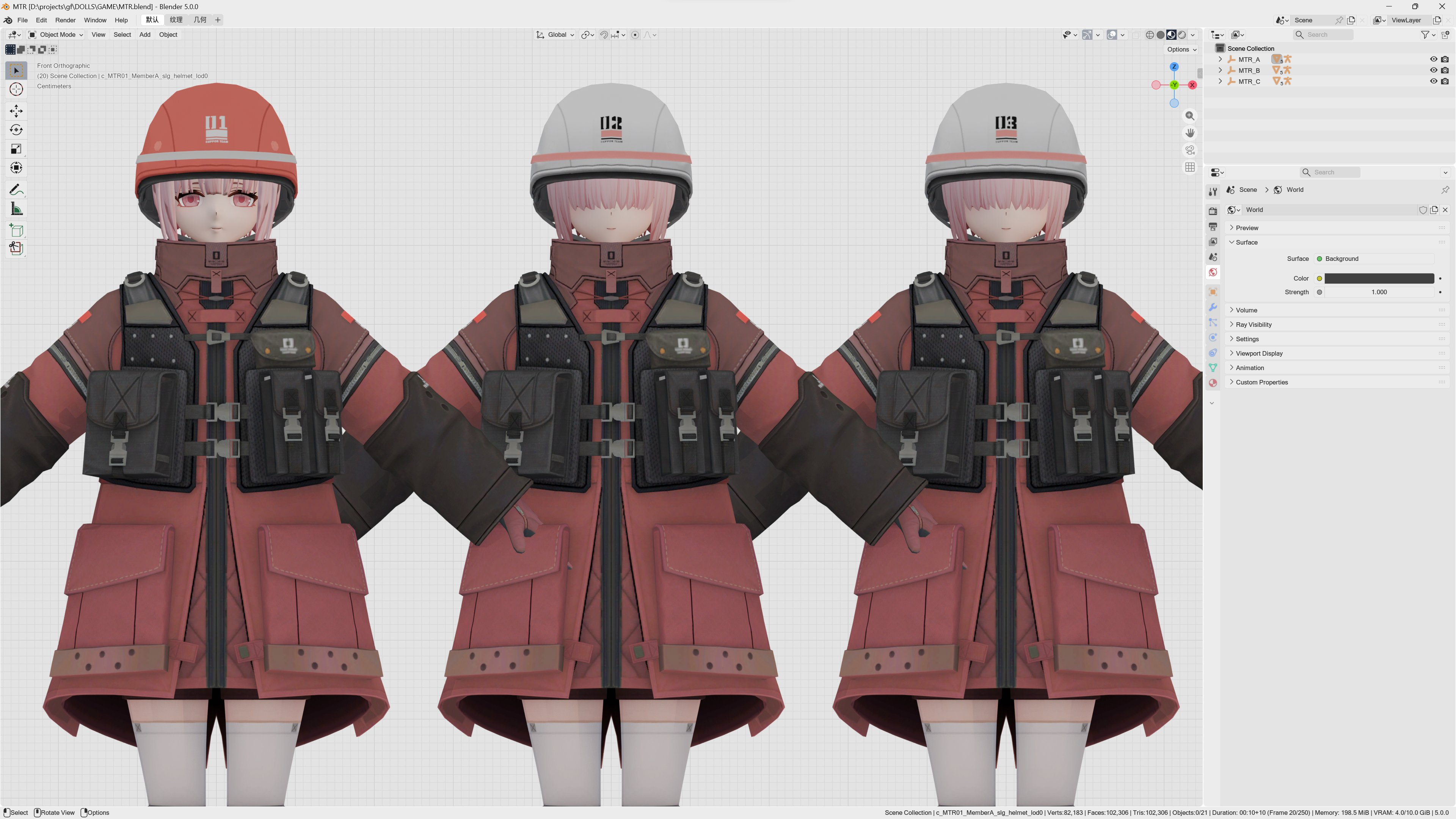The width and height of the screenshot is (1456, 819).
Task: Switch to the 纹理 workspace tab
Action: point(176,20)
